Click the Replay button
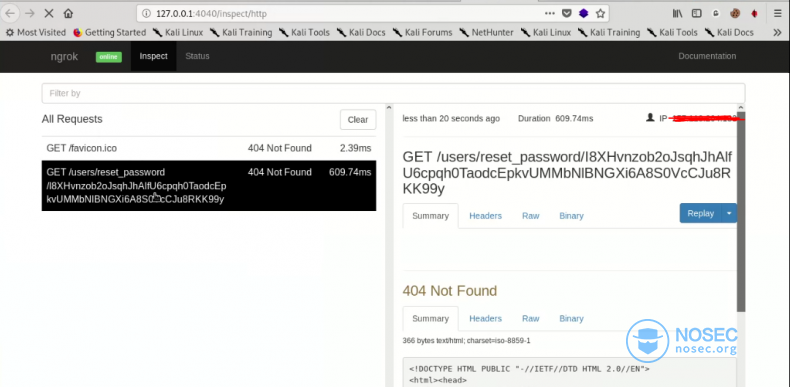The height and width of the screenshot is (387, 790). (700, 213)
